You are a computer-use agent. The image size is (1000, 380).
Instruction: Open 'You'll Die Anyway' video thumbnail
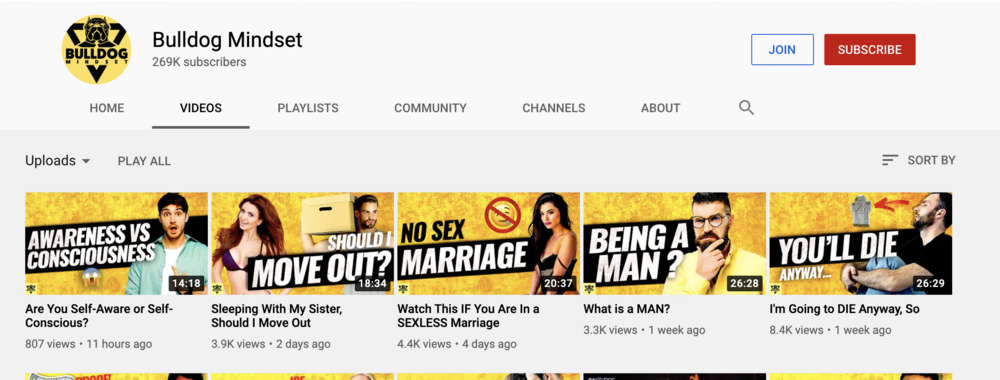861,244
